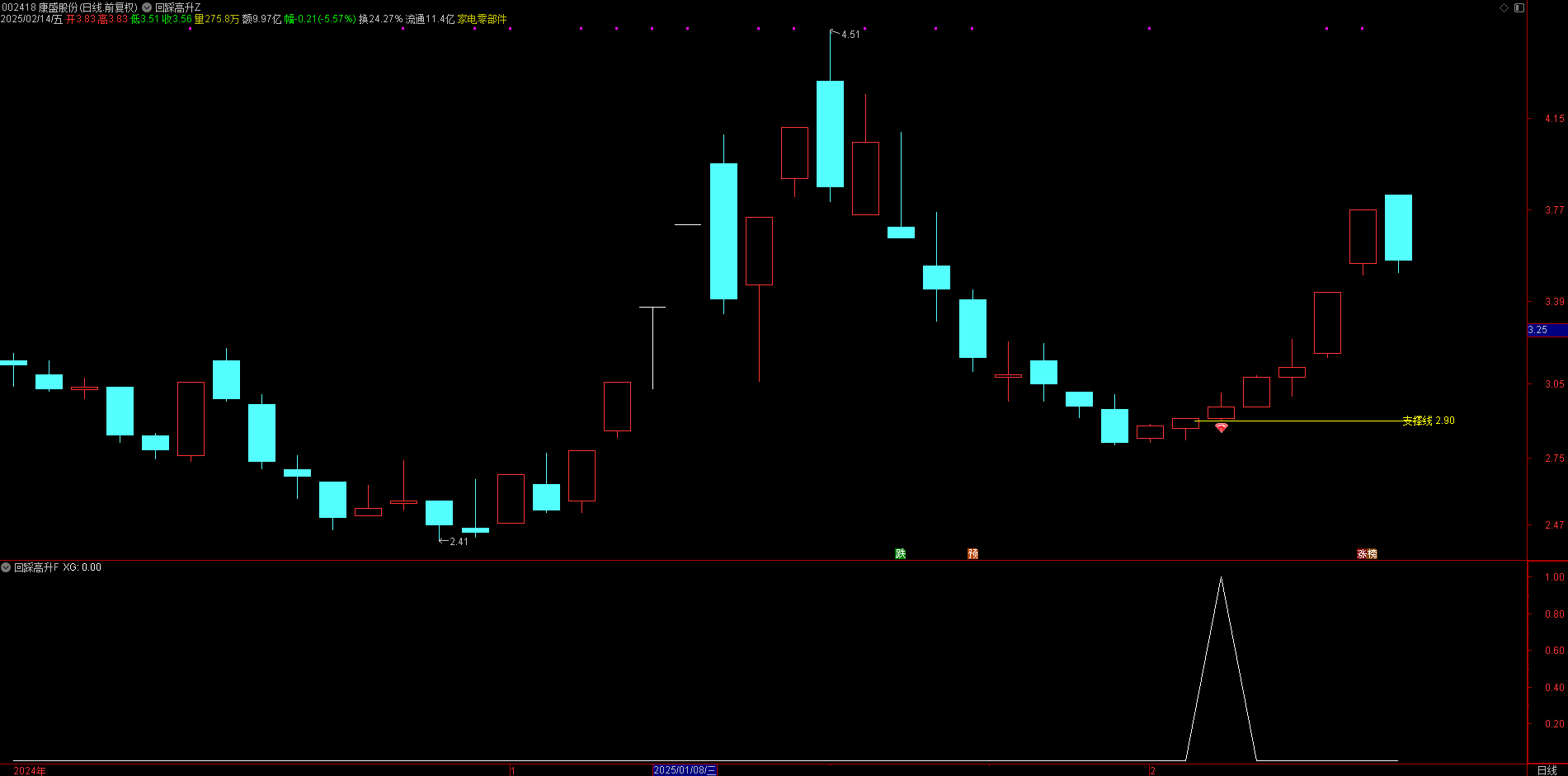1568x776 pixels.
Task: Click the panel layout icon at top right
Action: tap(1519, 7)
